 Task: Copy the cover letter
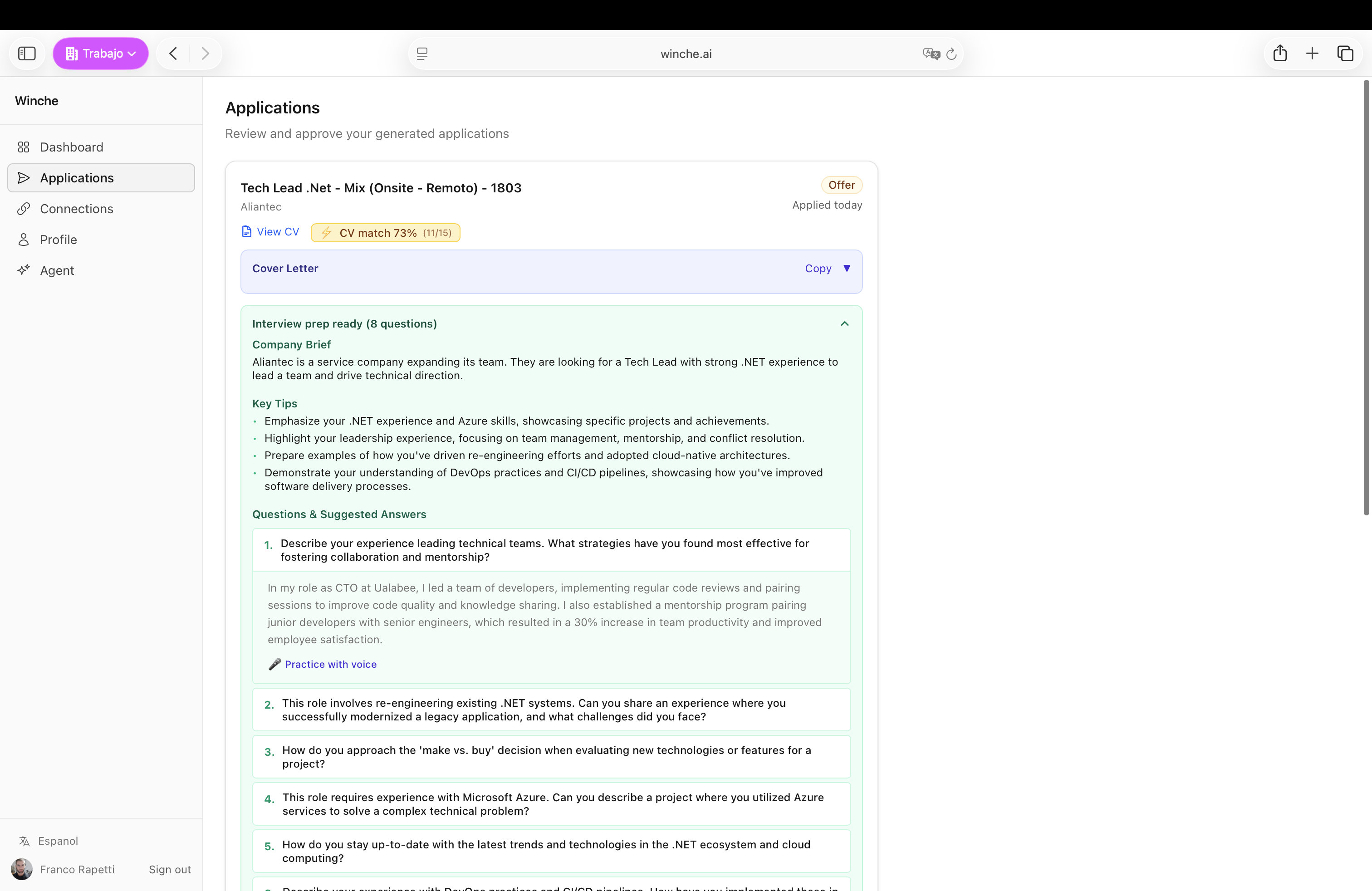818,269
